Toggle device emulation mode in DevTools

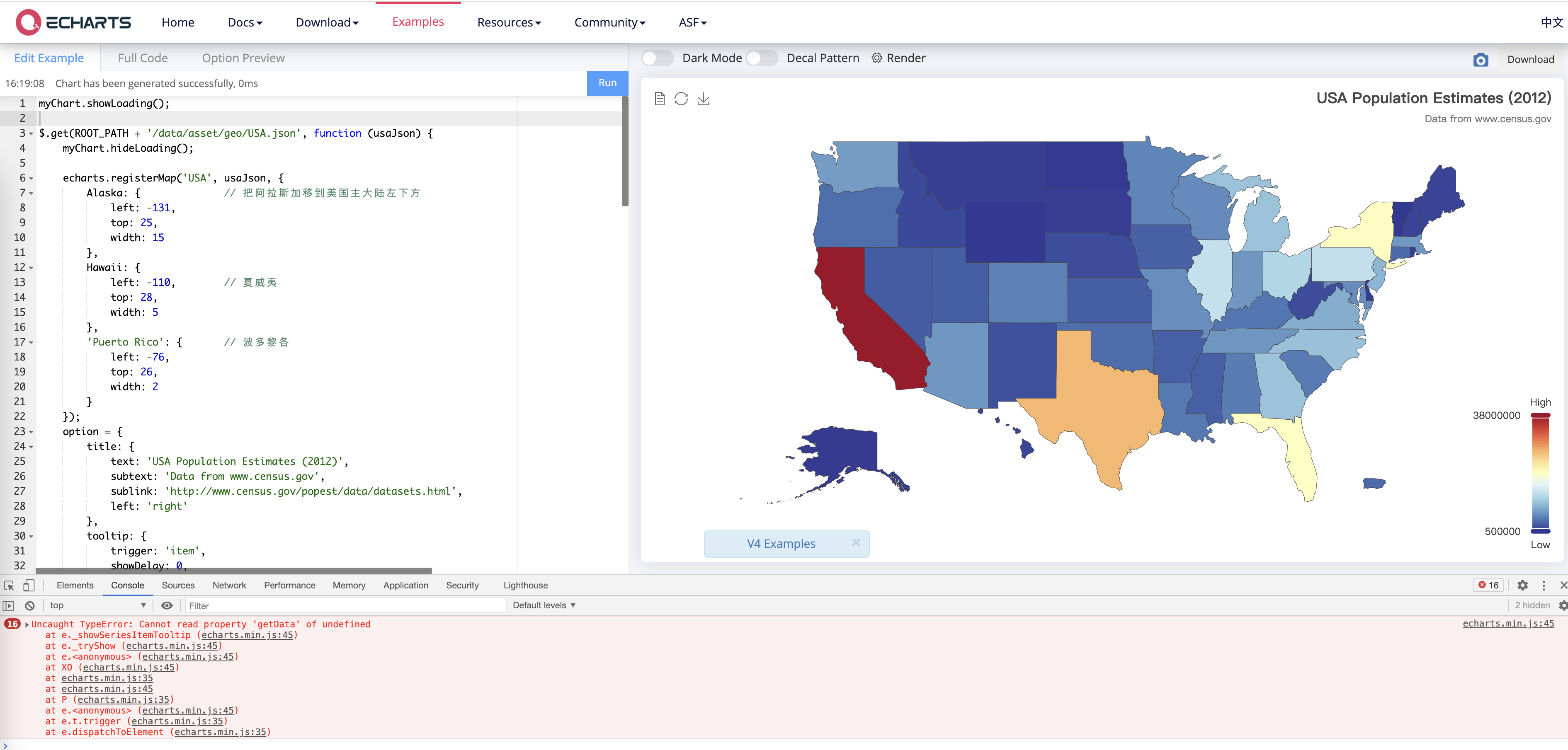[x=28, y=585]
